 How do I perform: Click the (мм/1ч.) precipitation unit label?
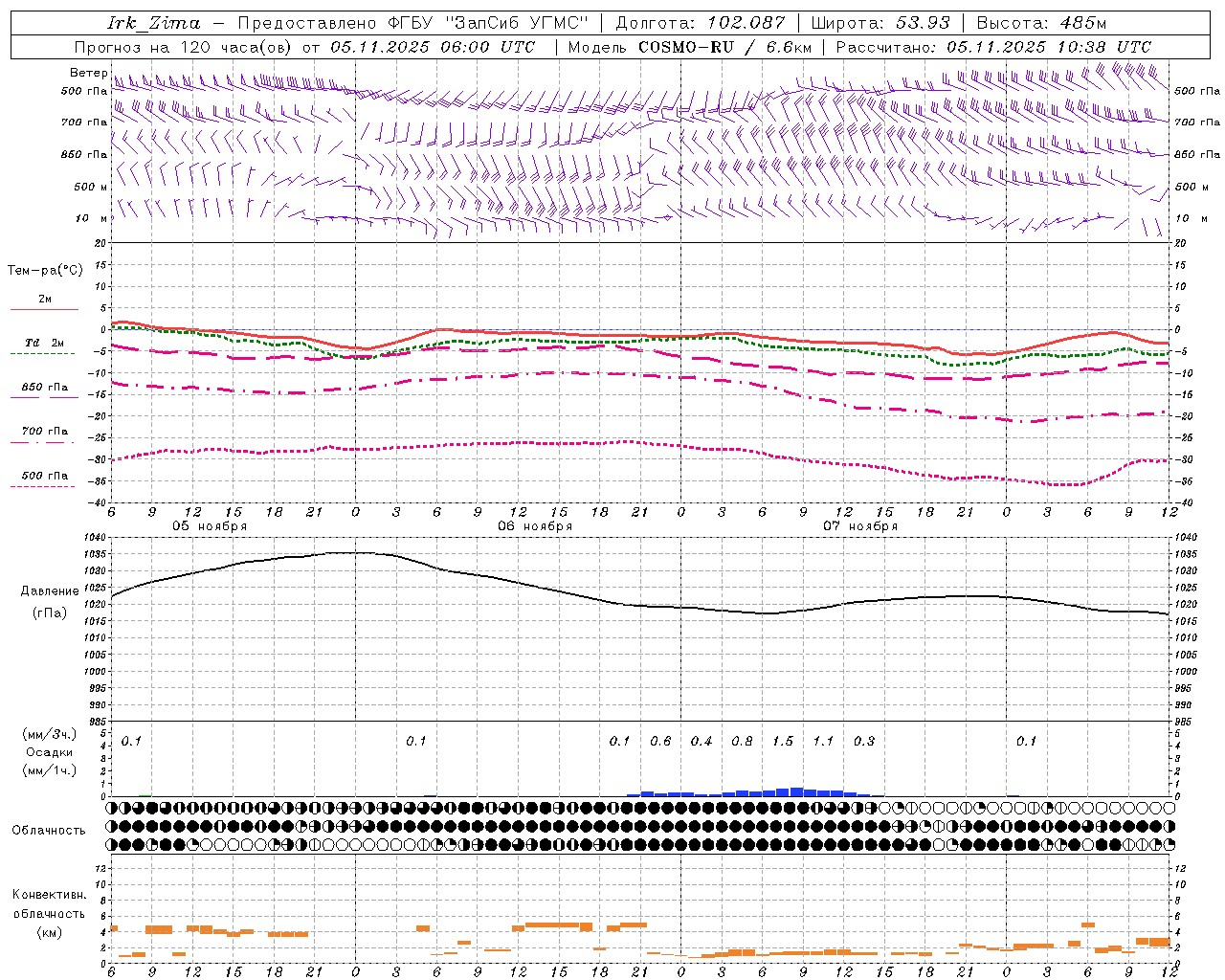coord(50,770)
